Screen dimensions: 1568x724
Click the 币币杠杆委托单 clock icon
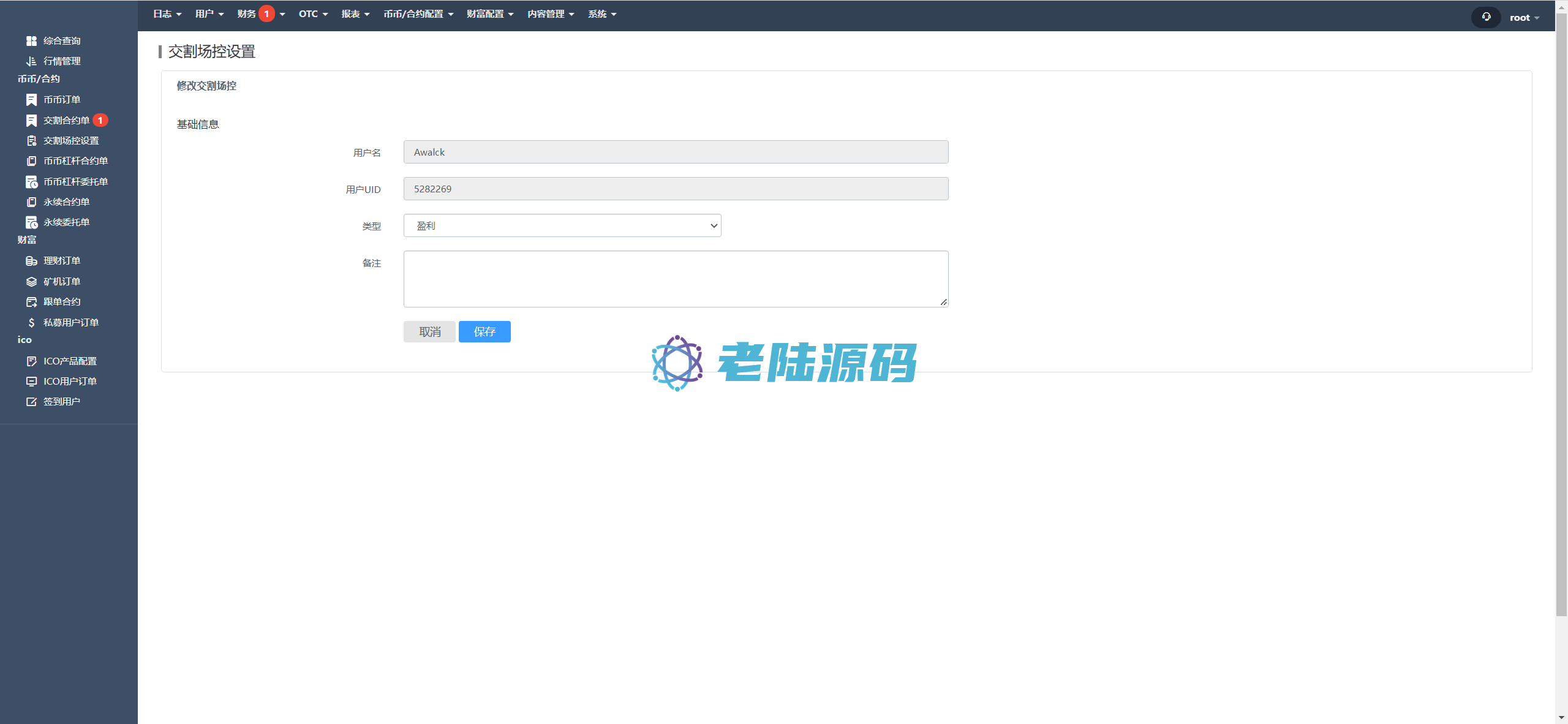coord(31,182)
